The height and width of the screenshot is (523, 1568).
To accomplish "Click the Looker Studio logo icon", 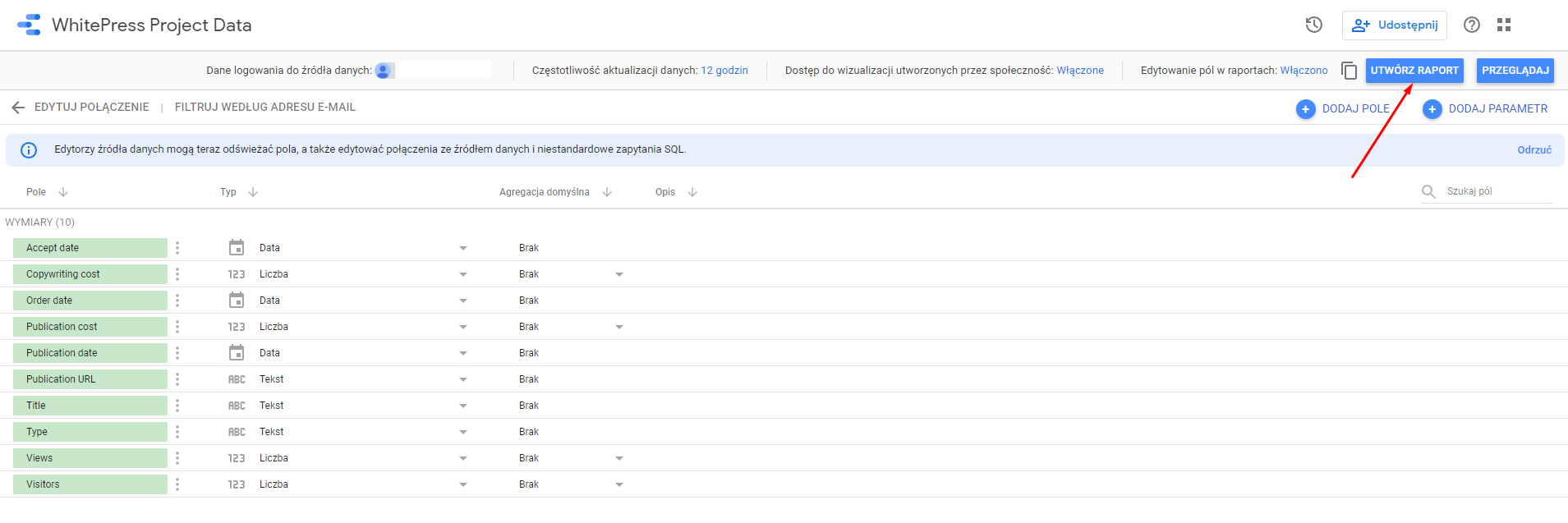I will (29, 25).
